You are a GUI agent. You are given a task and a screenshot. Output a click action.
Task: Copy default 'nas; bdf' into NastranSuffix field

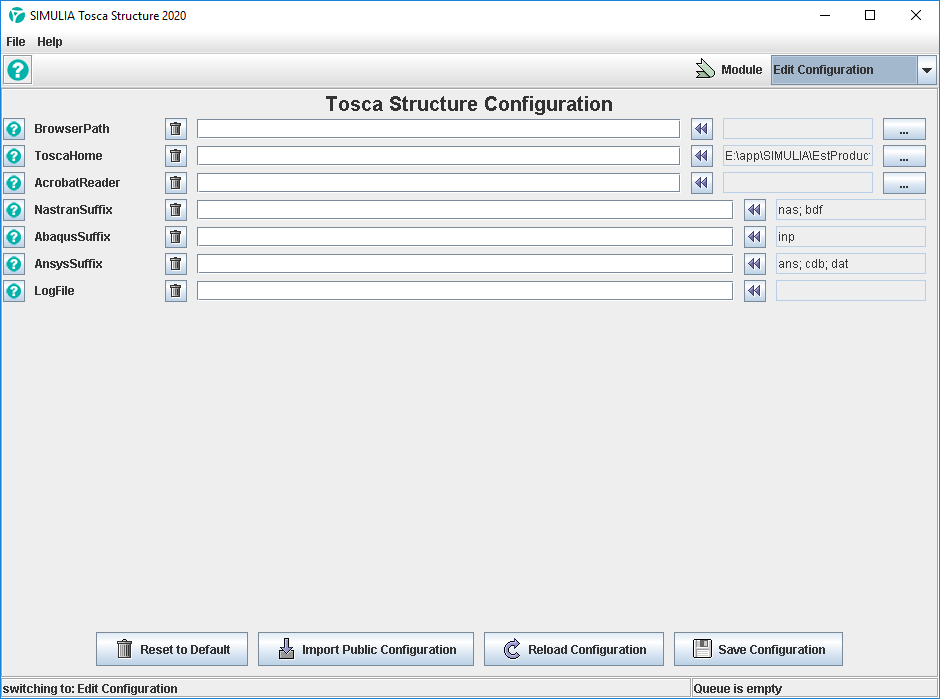pos(755,210)
